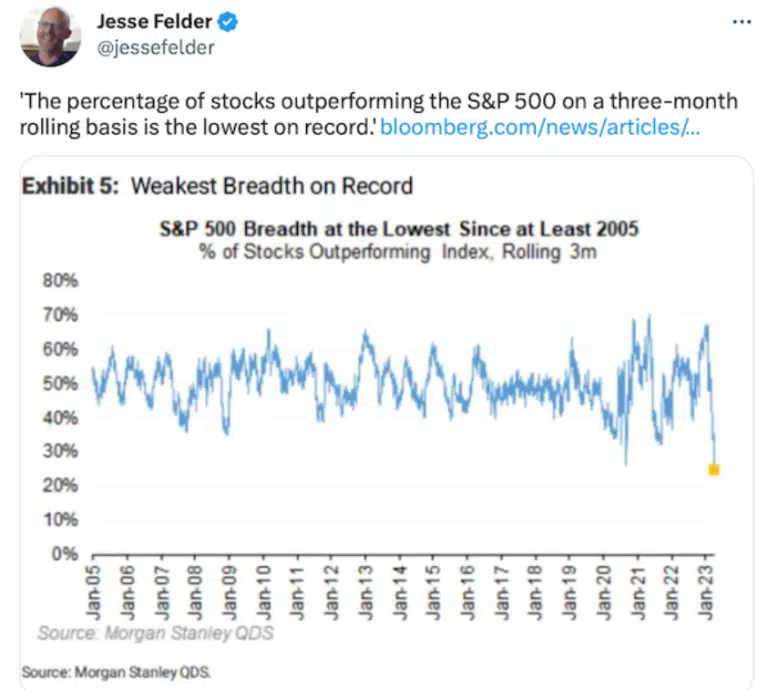768x690 pixels.
Task: Click the Exhibit 5 heading text
Action: [217, 186]
